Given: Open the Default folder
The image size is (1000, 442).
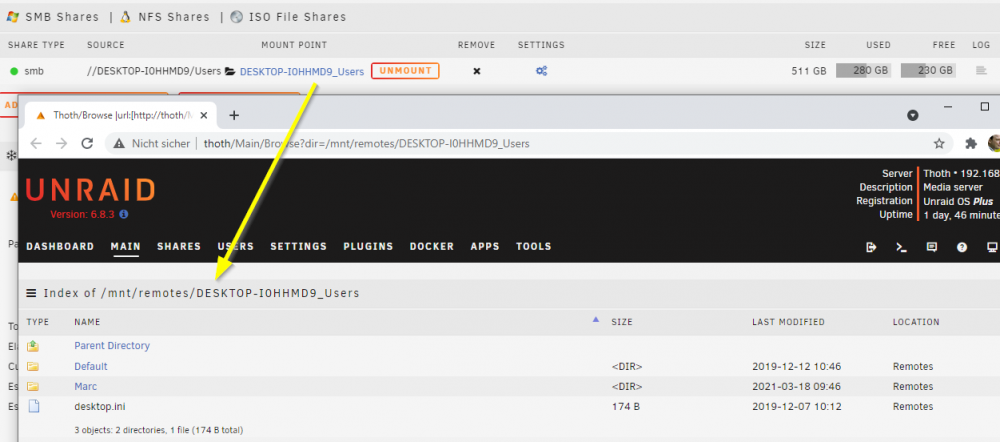Looking at the screenshot, I should [91, 367].
